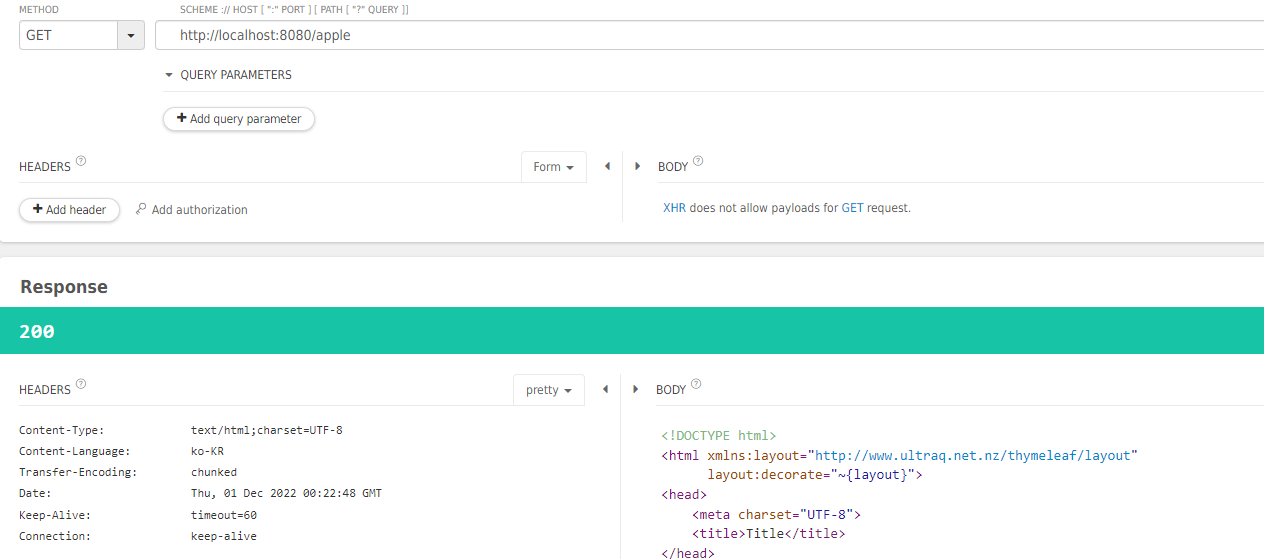Viewport: 1264px width, 559px height.
Task: Click the URL field with localhost:8080/apple
Action: (x=710, y=35)
